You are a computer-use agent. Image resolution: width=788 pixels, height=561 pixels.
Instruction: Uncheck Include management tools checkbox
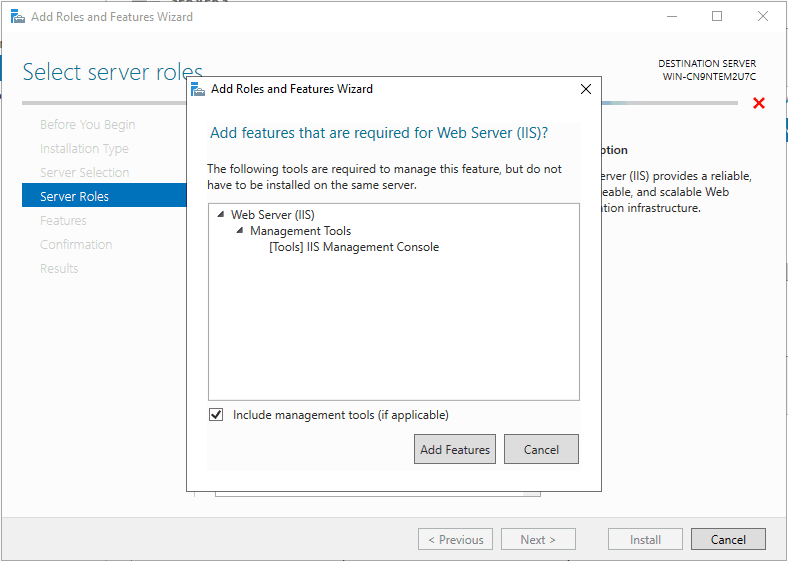coord(216,415)
